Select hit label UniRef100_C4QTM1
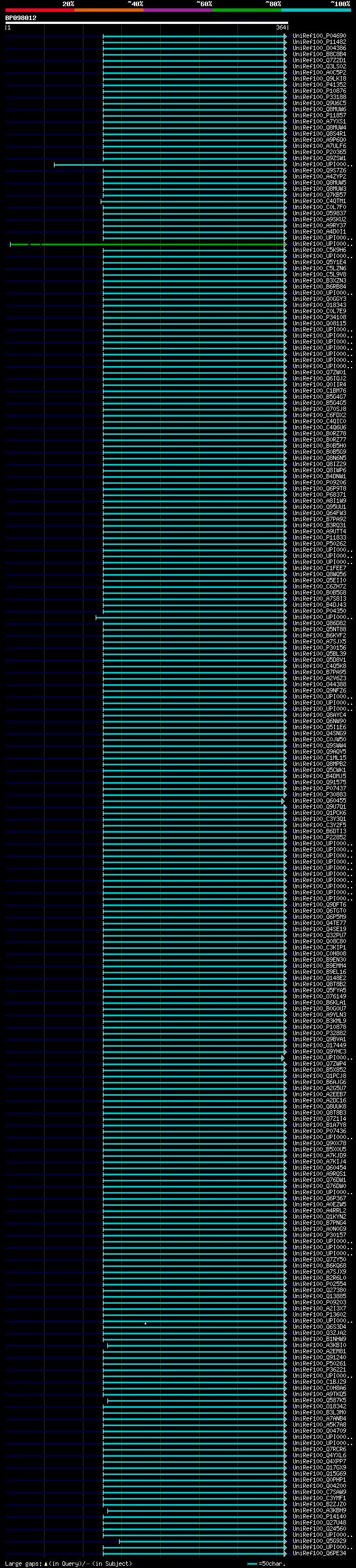The height and width of the screenshot is (1568, 356). click(x=319, y=201)
